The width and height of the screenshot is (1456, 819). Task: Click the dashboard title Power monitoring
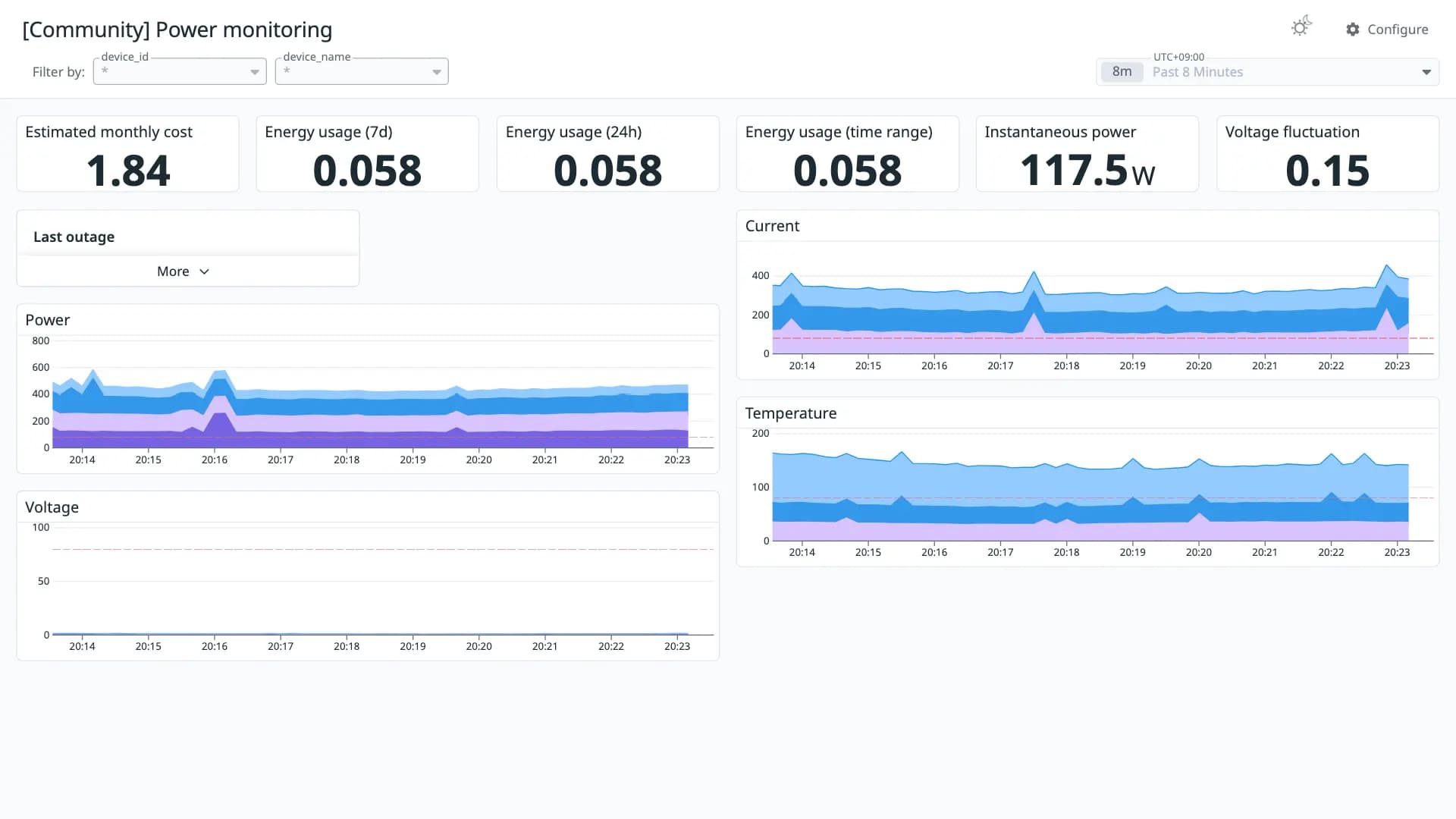(177, 30)
